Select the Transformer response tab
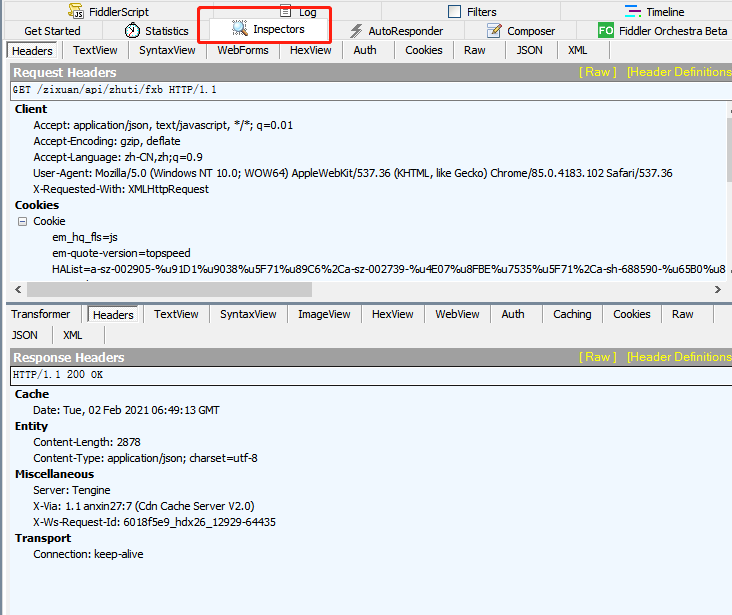 [x=41, y=314]
